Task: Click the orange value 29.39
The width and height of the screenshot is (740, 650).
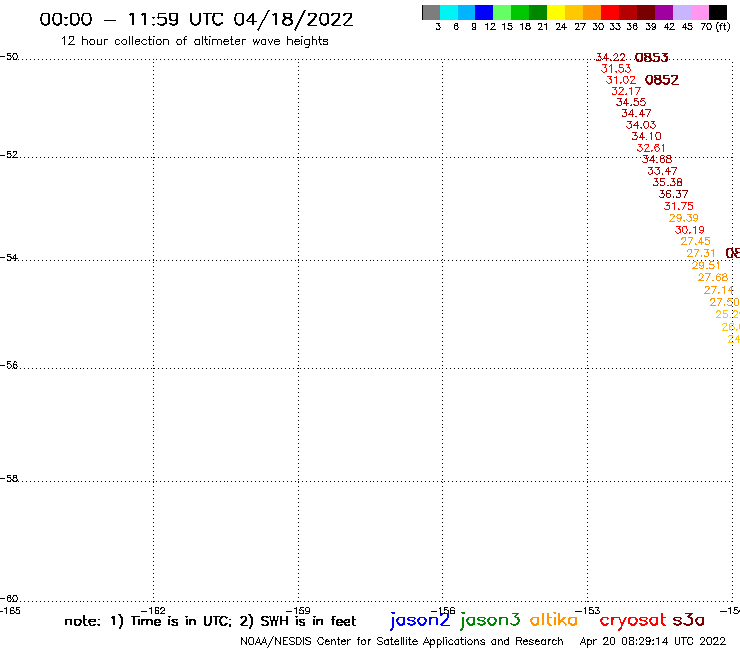Action: pyautogui.click(x=684, y=218)
